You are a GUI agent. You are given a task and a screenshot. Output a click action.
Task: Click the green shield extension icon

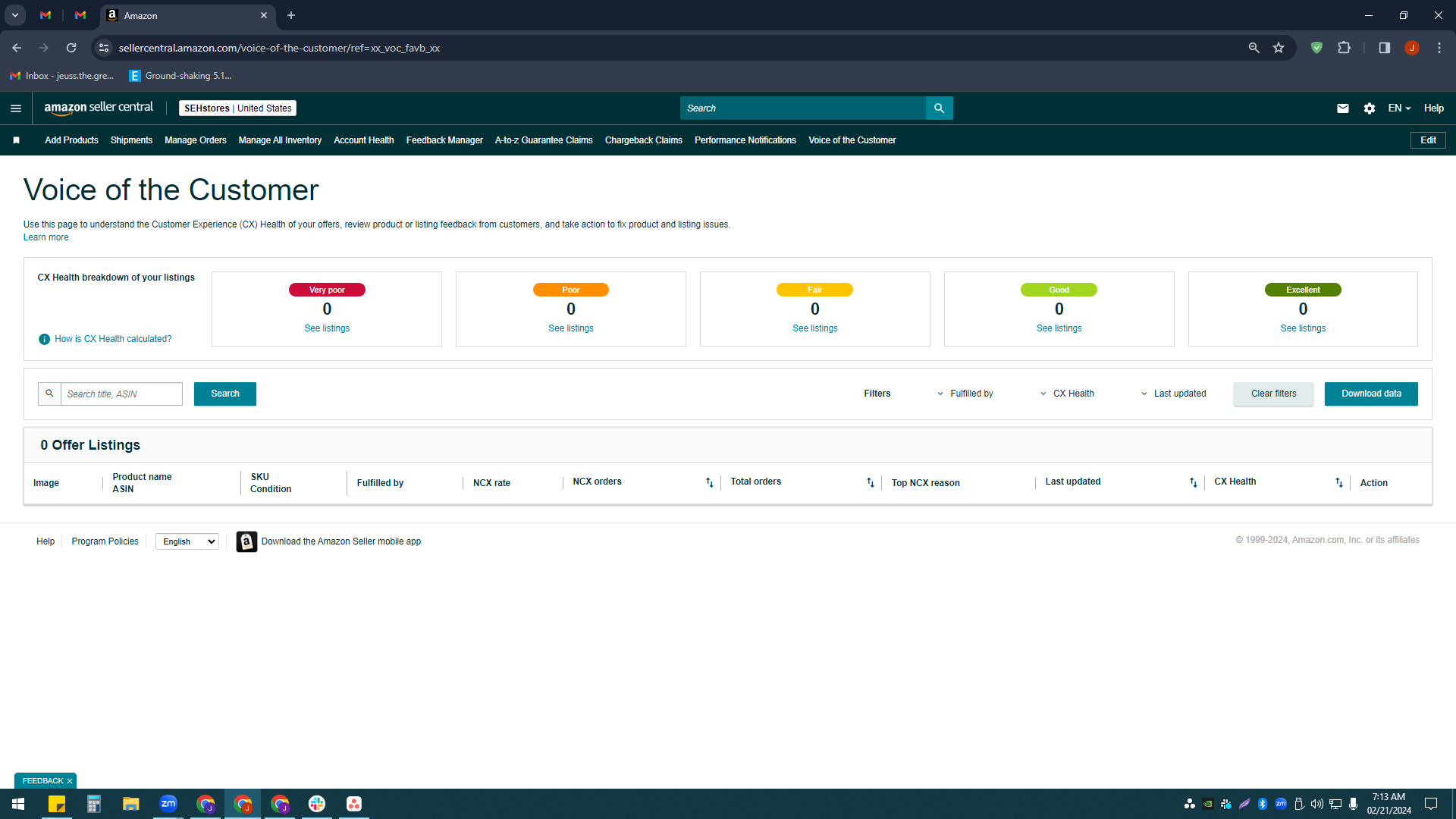click(x=1316, y=48)
